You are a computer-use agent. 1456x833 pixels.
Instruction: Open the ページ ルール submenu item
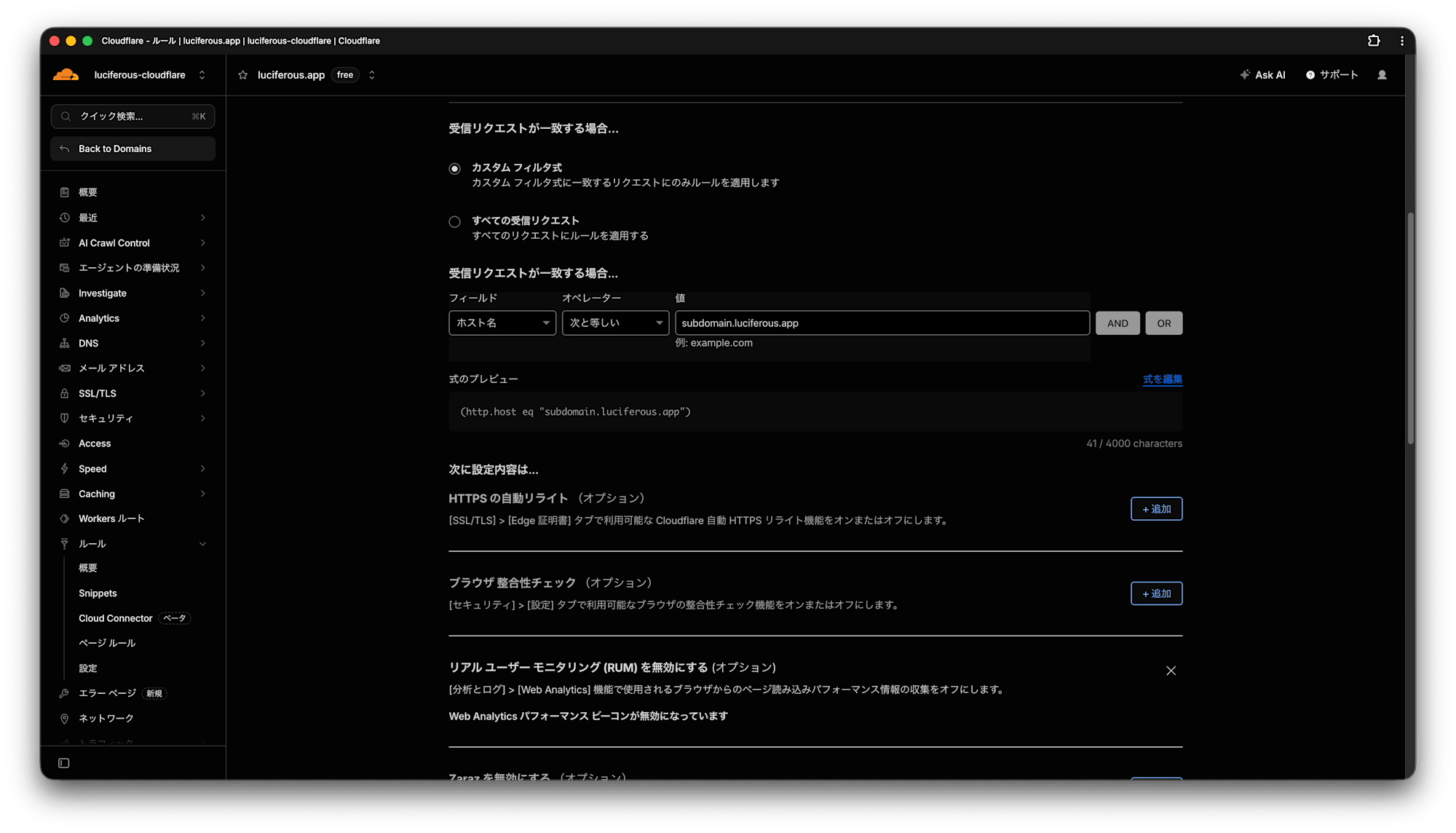[x=107, y=643]
